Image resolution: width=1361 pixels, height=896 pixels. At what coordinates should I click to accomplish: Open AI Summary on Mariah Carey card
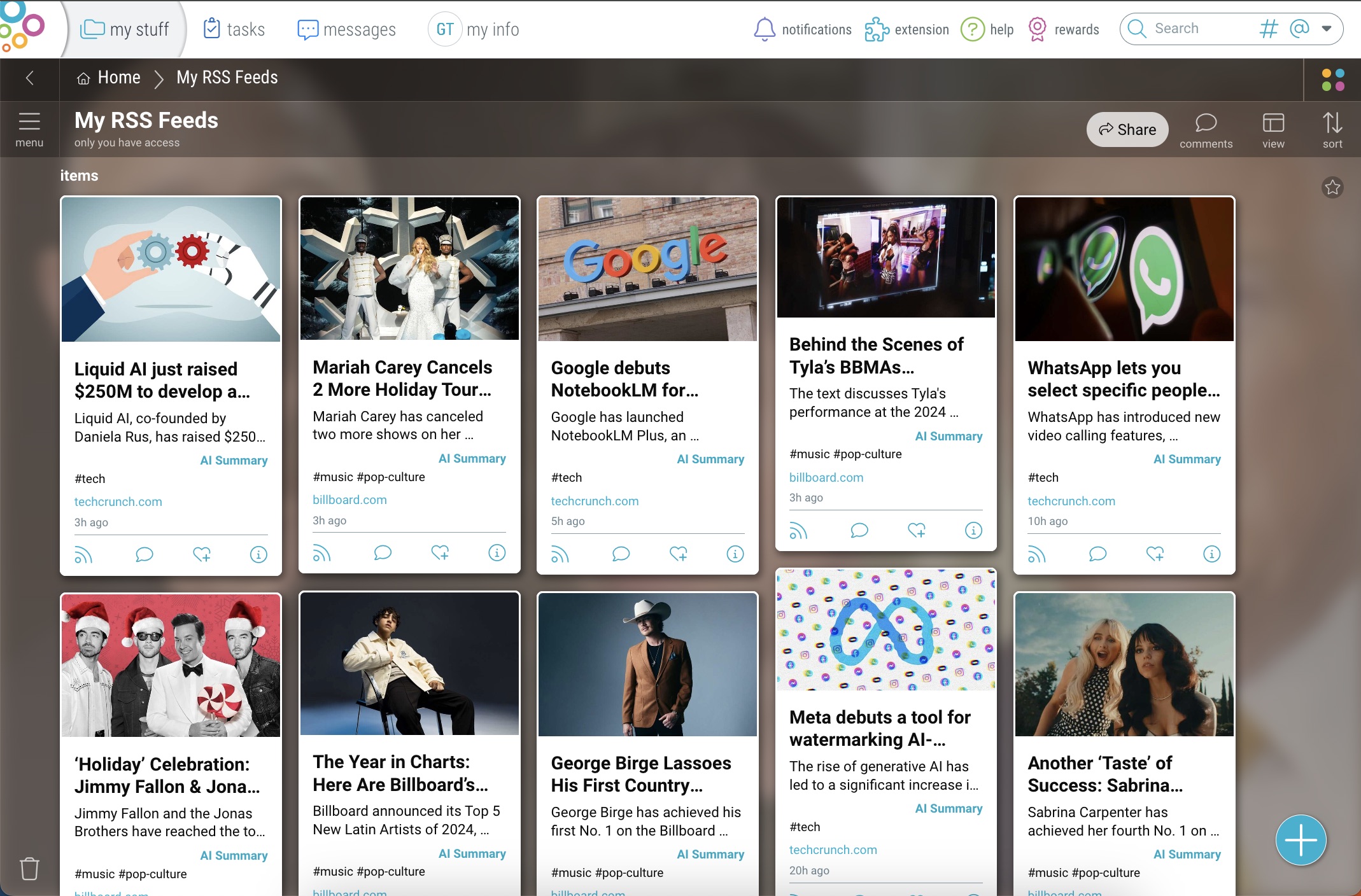472,458
